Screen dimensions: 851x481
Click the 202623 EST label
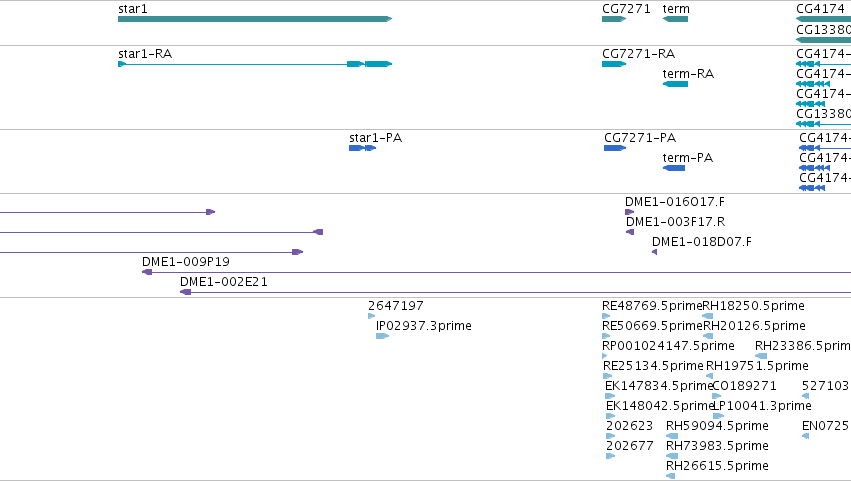(630, 427)
